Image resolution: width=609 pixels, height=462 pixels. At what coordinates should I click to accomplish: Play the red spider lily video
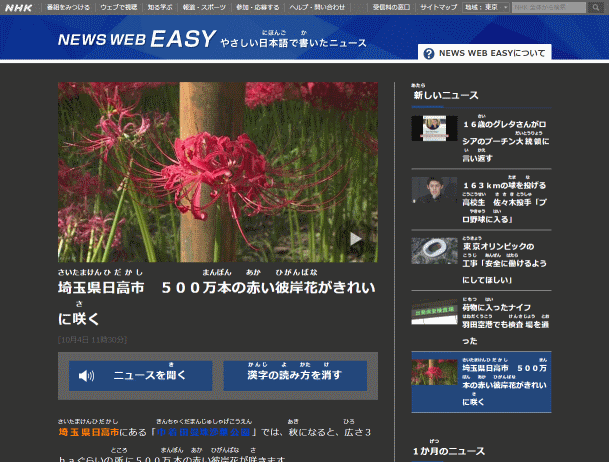355,239
